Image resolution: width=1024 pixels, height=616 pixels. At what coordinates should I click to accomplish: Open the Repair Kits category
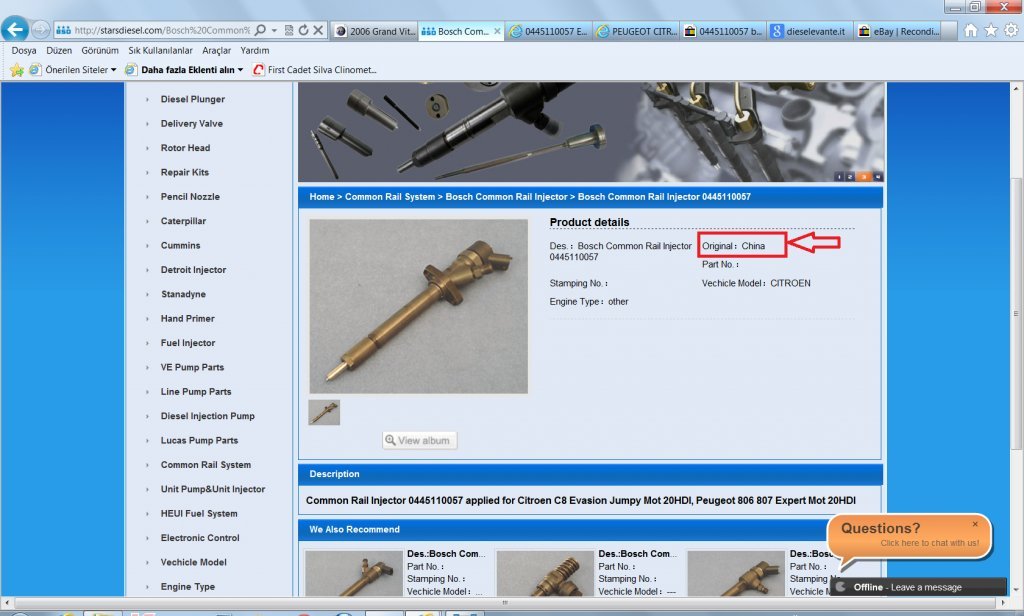tap(185, 172)
